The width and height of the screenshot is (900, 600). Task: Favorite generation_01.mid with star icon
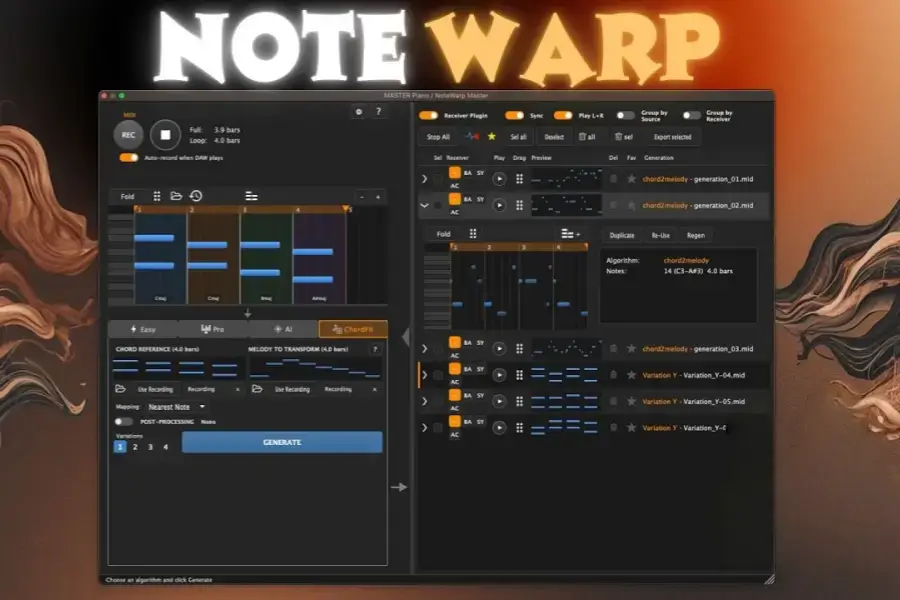631,179
